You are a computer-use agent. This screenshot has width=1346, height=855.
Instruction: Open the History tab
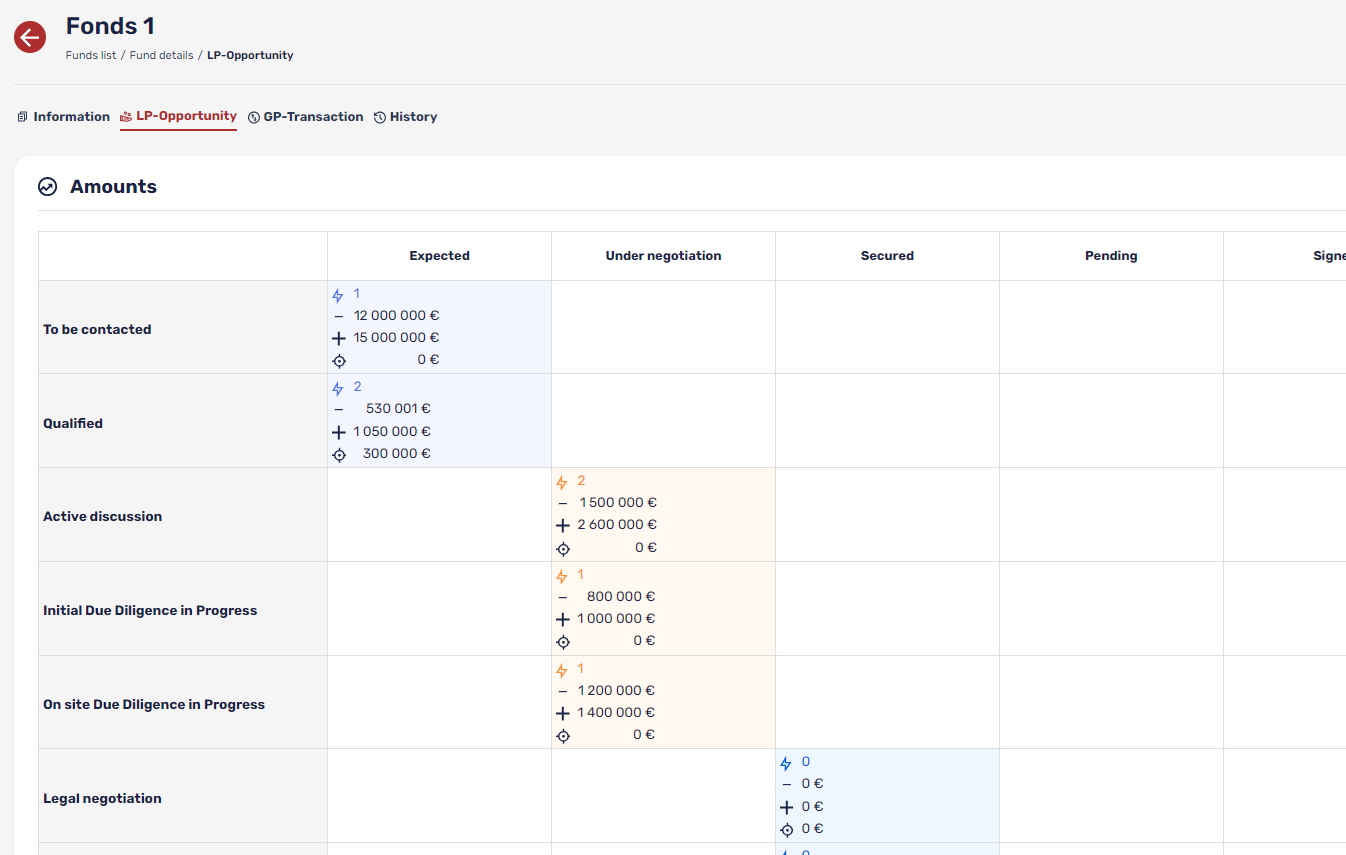406,117
